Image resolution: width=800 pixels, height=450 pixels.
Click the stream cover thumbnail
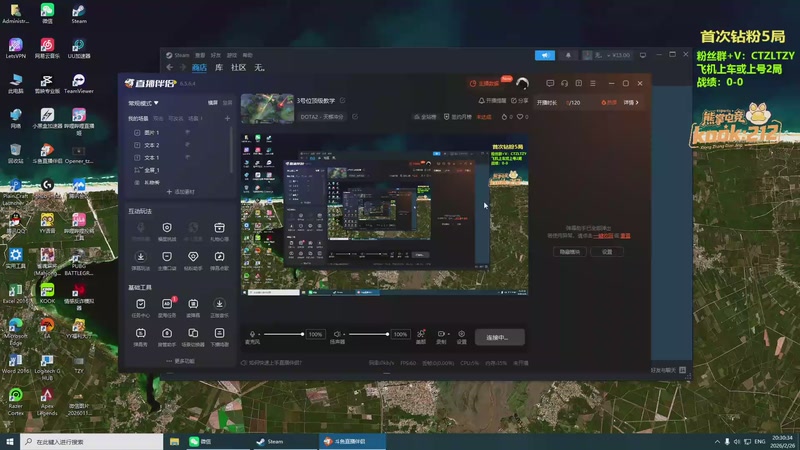[x=267, y=109]
